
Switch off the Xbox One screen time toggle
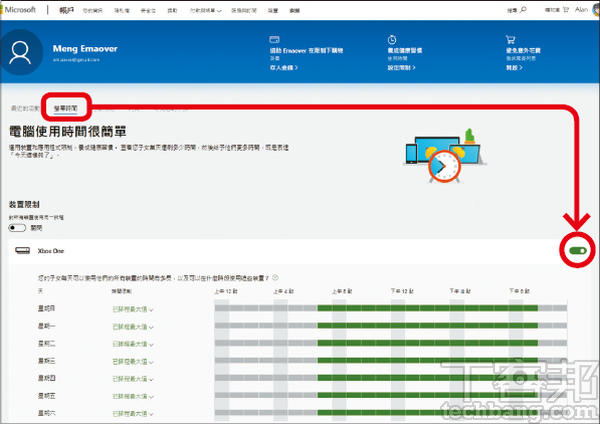578,251
